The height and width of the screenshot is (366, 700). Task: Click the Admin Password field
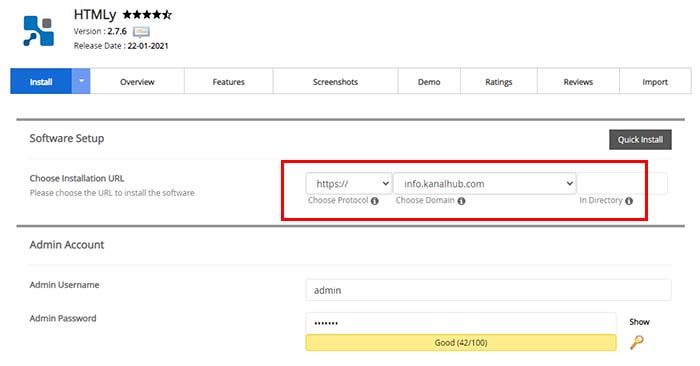pos(461,323)
